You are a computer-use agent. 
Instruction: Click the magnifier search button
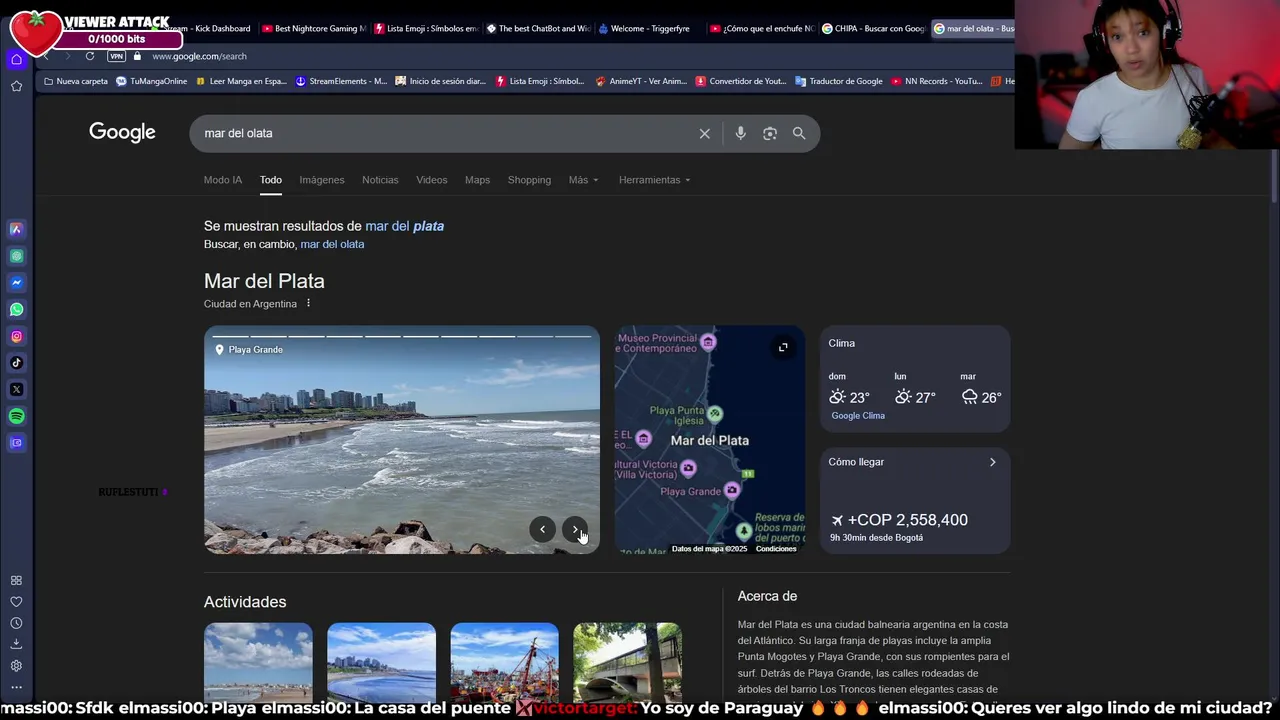[799, 133]
